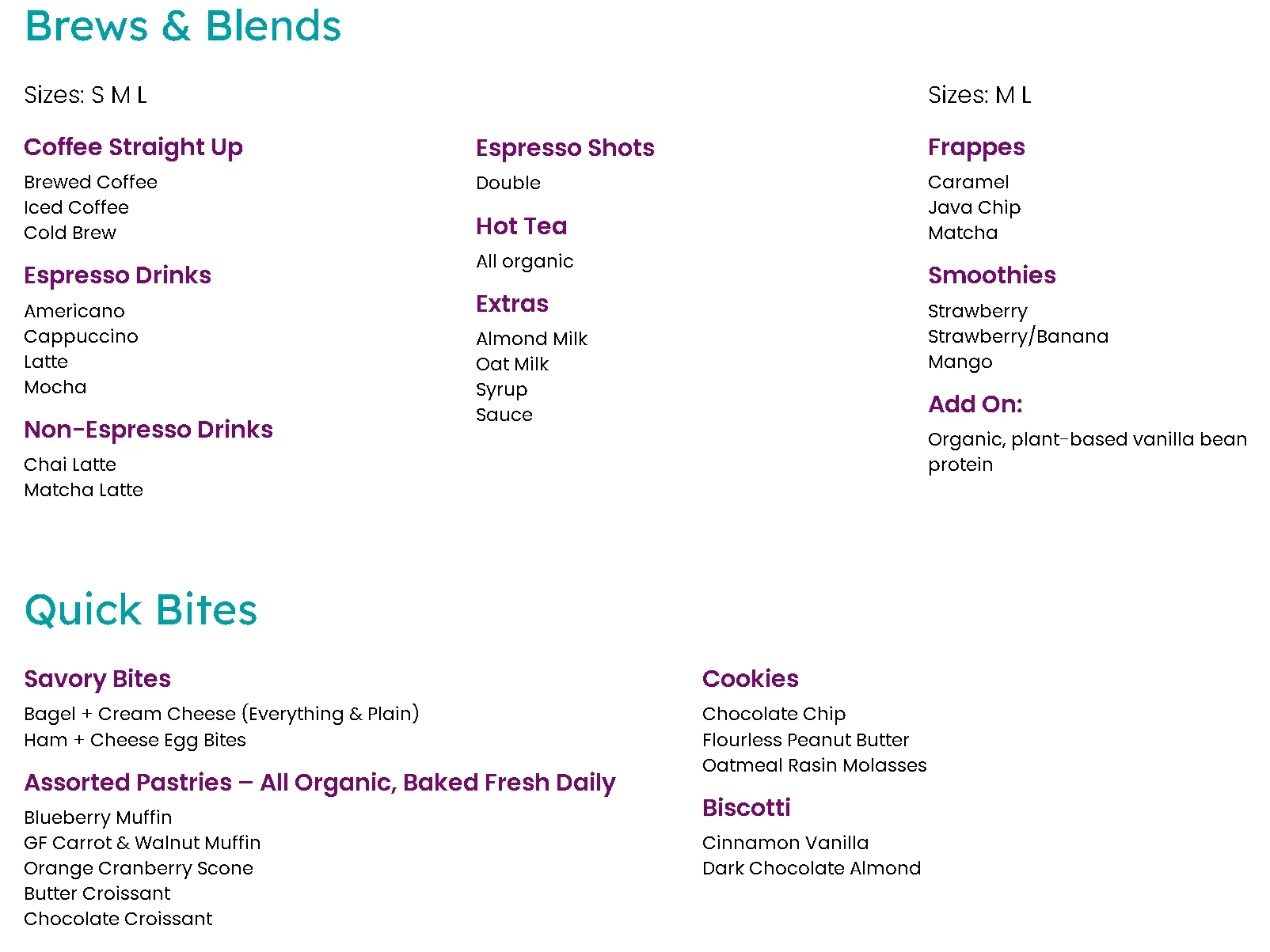1270x952 pixels.
Task: Click the Quick Bites section title
Action: coord(141,610)
